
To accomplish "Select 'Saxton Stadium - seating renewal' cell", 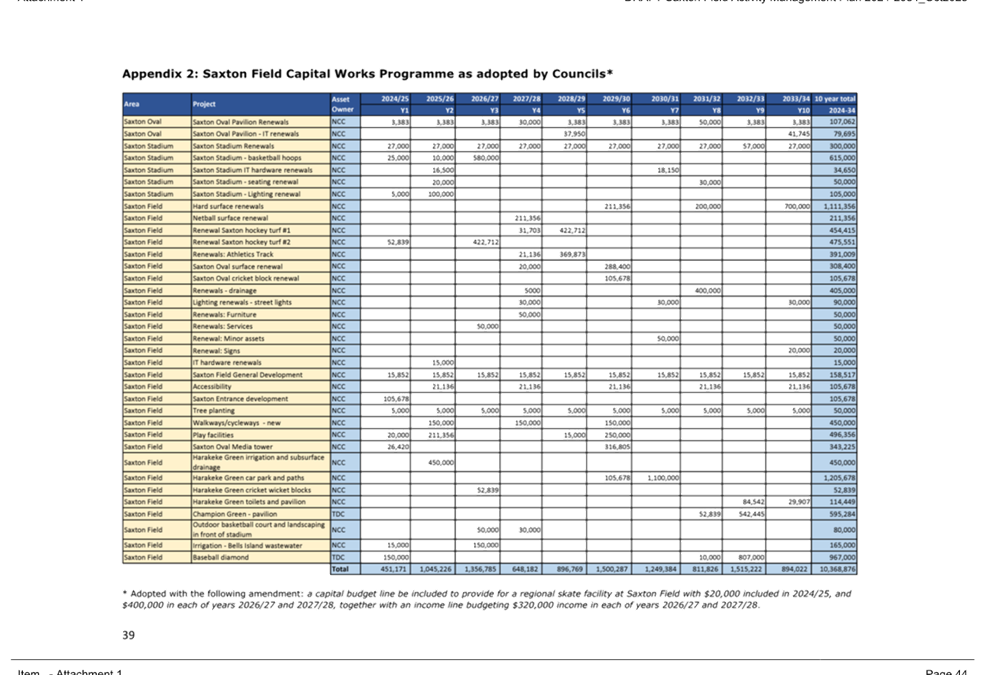I will (260, 182).
